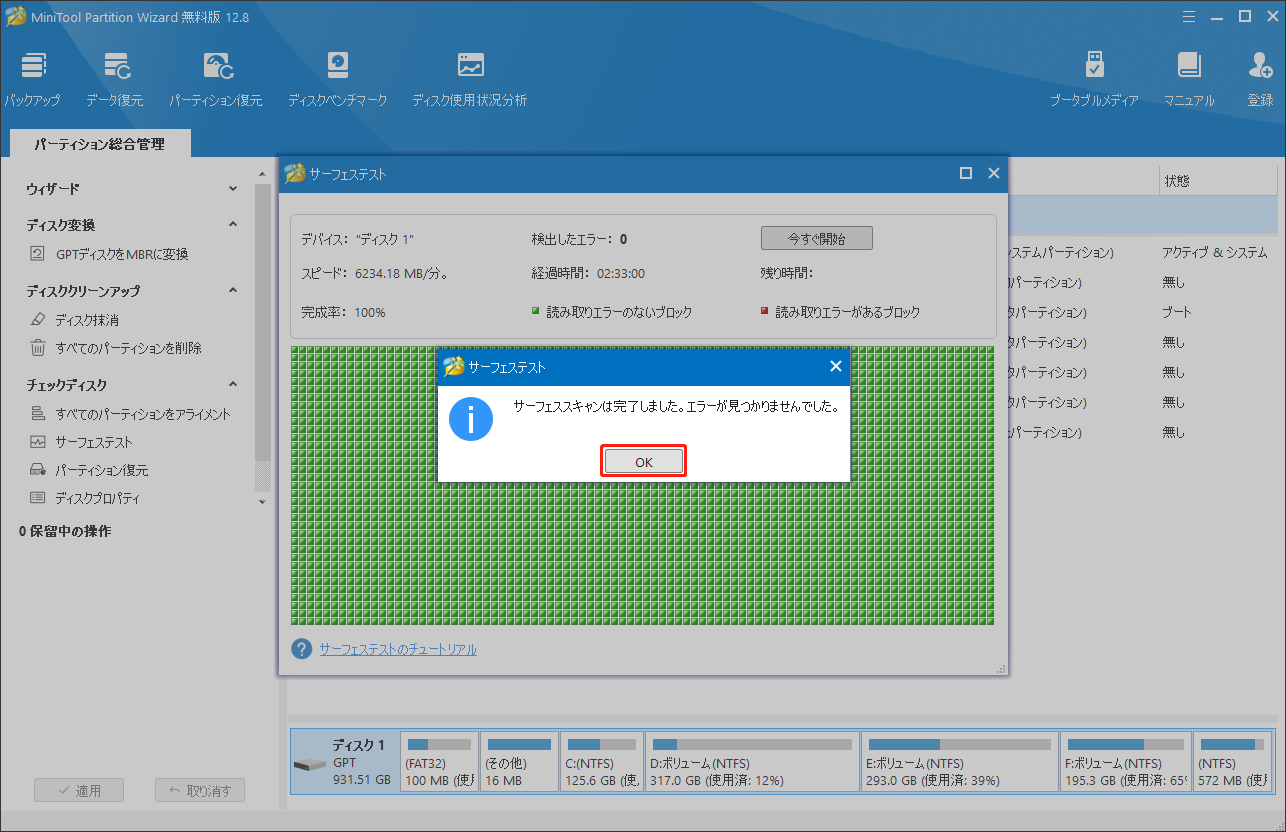Select サーフェステスト in sidebar
Screen dimensions: 1286x832
tap(81, 442)
